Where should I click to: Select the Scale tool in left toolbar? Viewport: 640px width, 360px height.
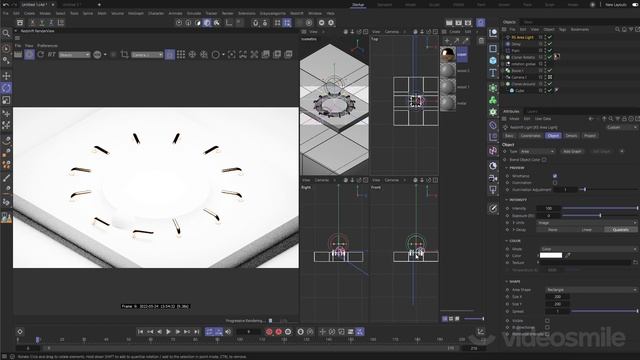(x=6, y=100)
